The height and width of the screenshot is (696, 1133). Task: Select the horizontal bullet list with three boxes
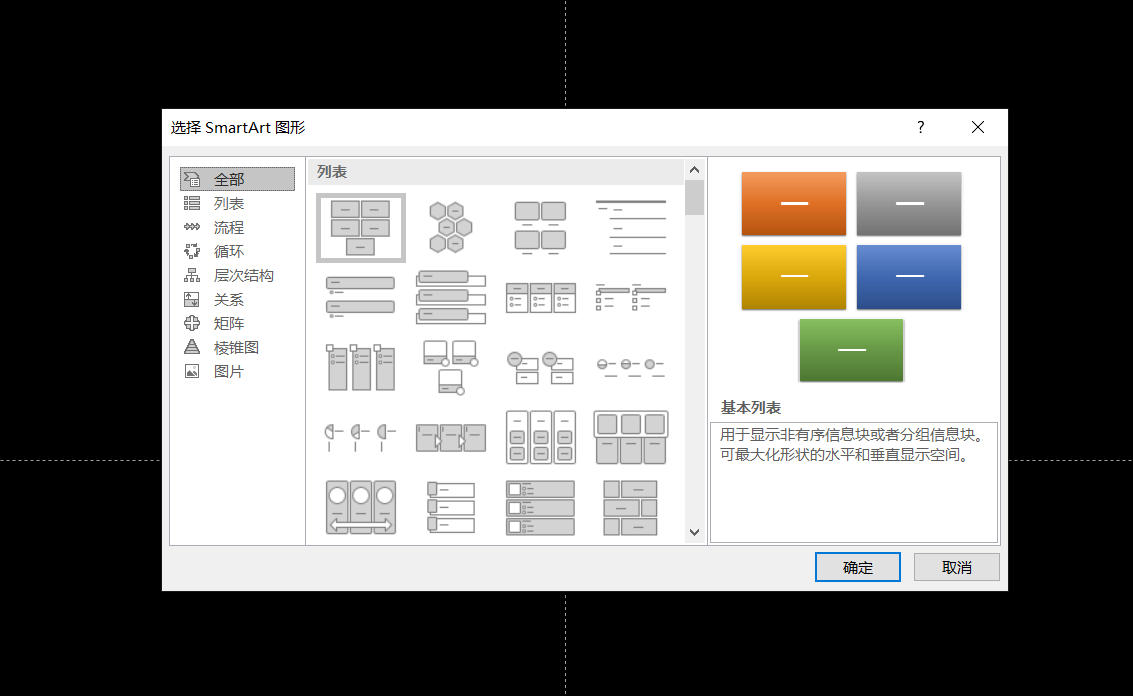540,297
